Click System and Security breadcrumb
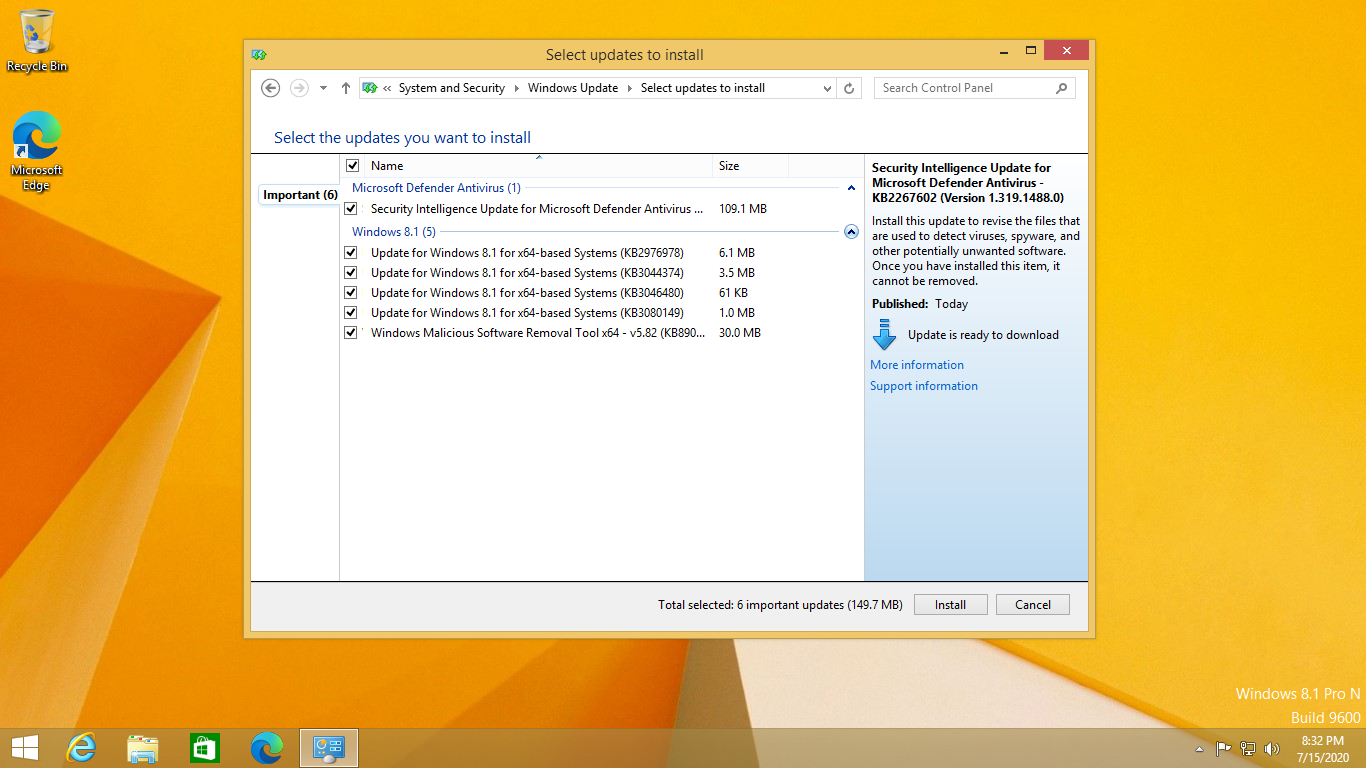1366x768 pixels. click(452, 88)
